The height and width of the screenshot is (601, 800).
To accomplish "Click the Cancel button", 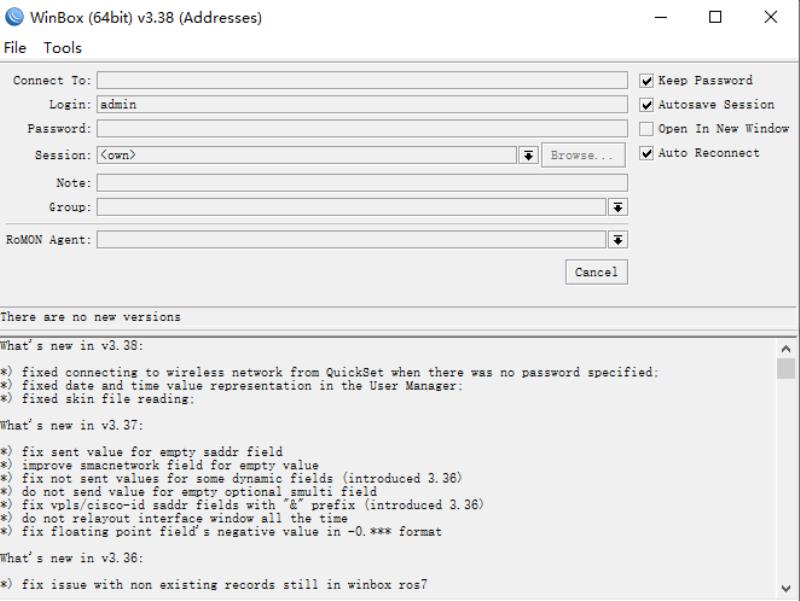I will coord(596,272).
